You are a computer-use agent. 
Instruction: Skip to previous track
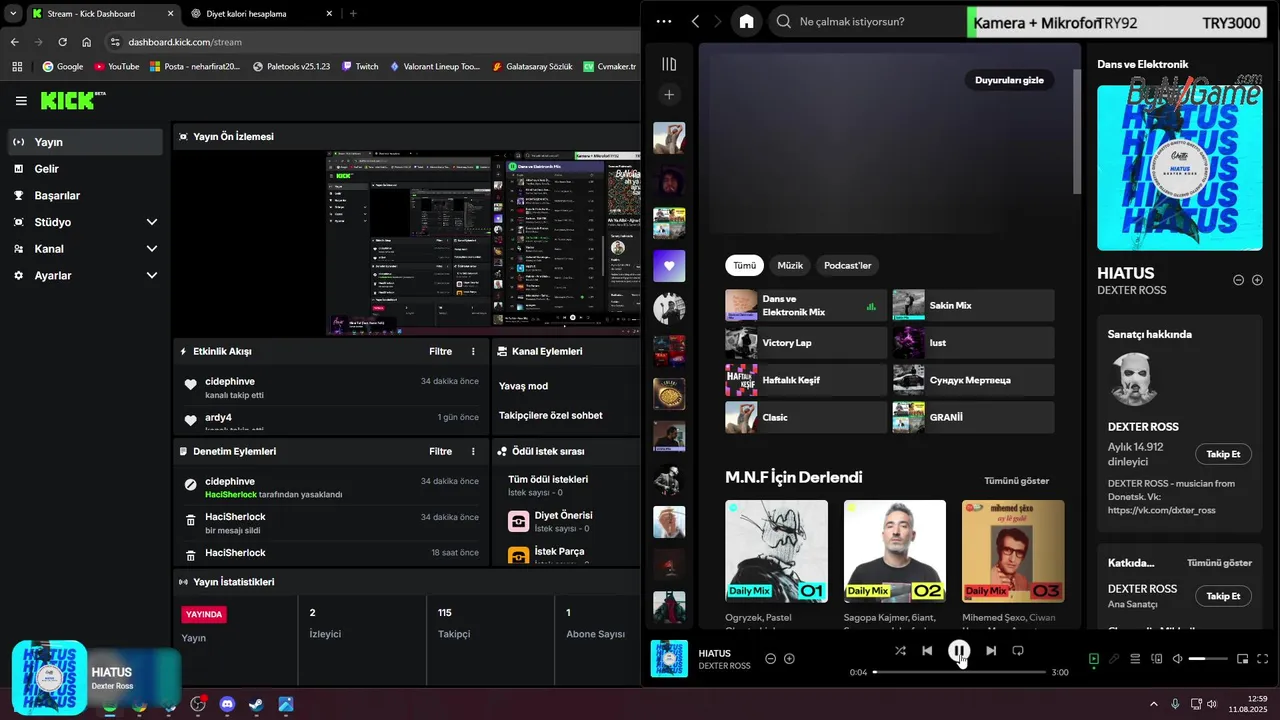(x=927, y=651)
